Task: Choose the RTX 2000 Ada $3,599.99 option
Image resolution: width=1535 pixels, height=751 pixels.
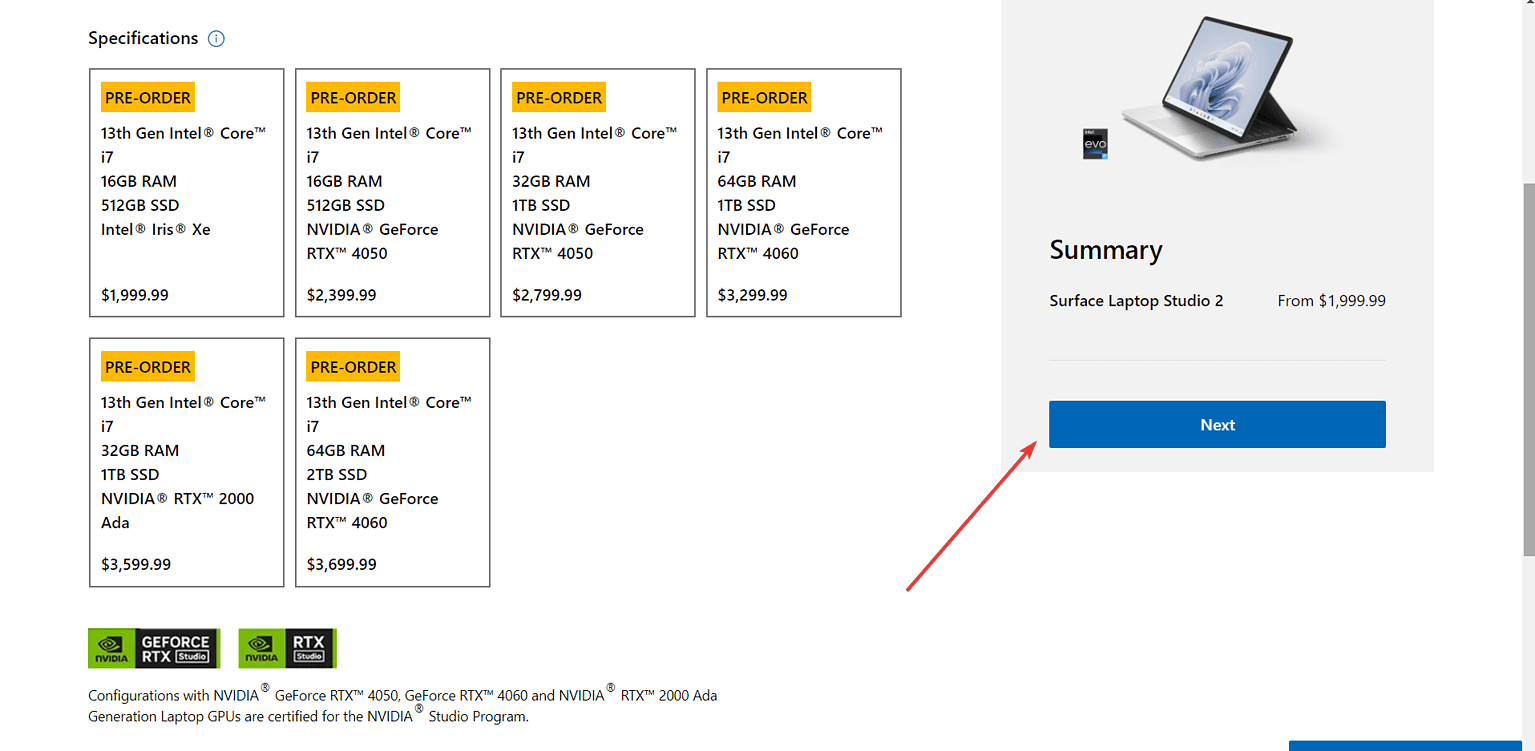Action: tap(187, 462)
